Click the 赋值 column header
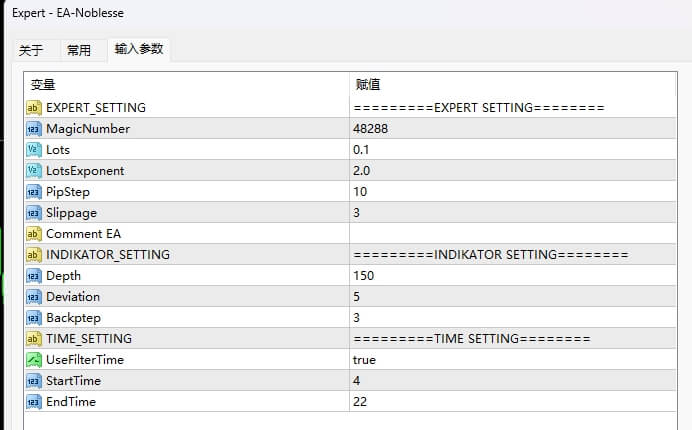Viewport: 692px width, 430px height. [368, 85]
